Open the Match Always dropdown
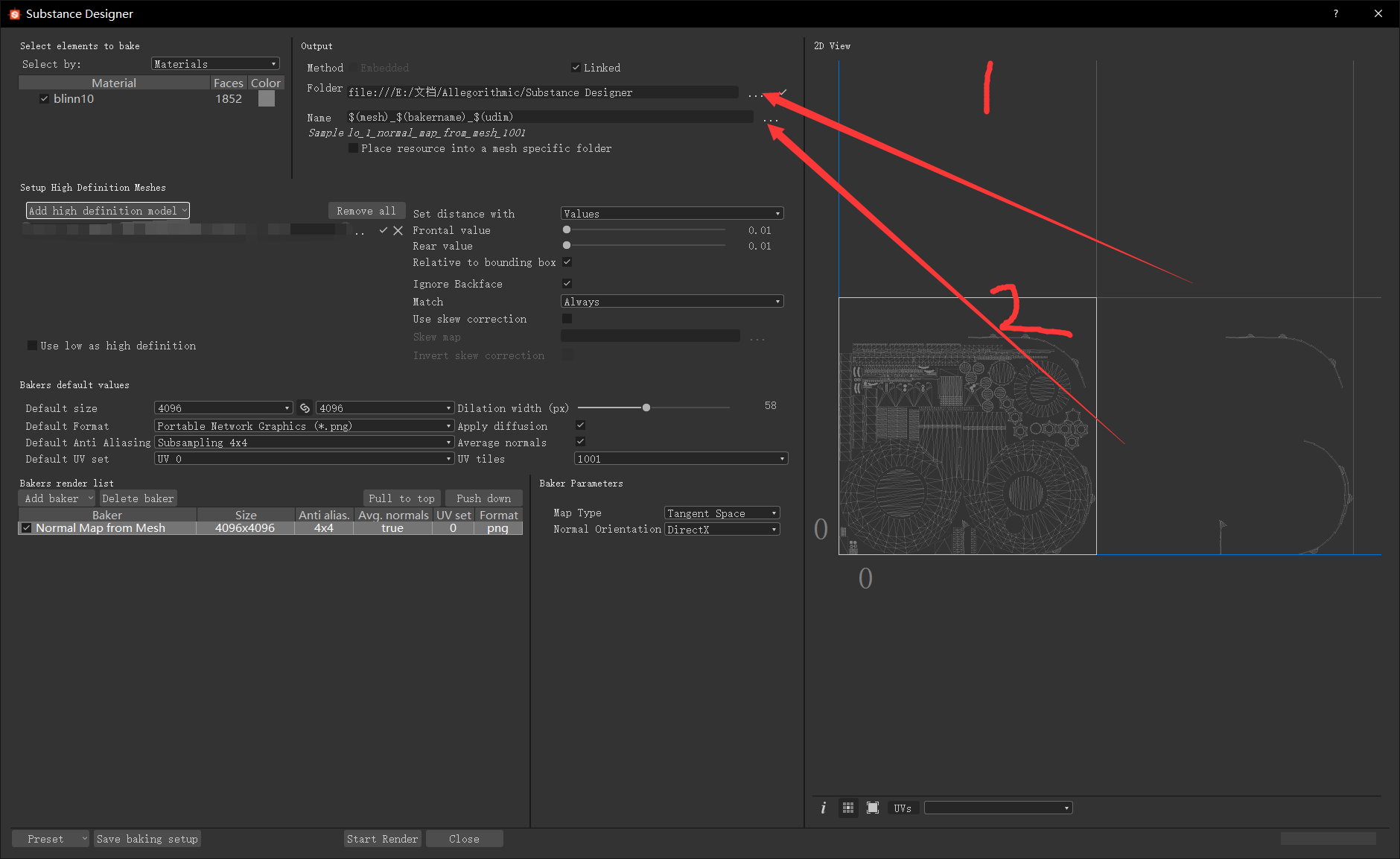This screenshot has width=1400, height=859. pos(671,301)
